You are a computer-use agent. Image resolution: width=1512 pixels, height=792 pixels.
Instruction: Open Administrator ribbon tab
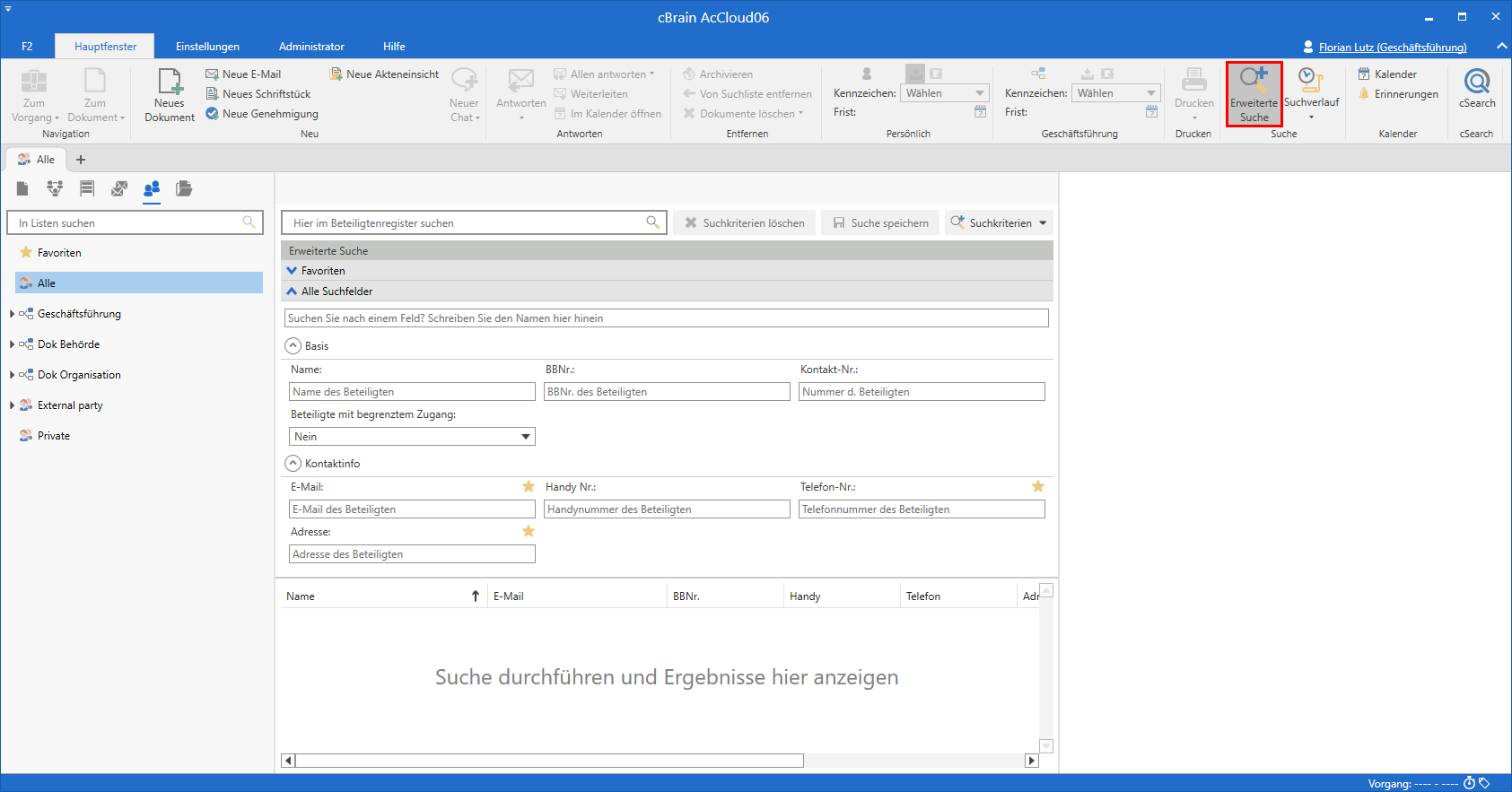pyautogui.click(x=311, y=47)
